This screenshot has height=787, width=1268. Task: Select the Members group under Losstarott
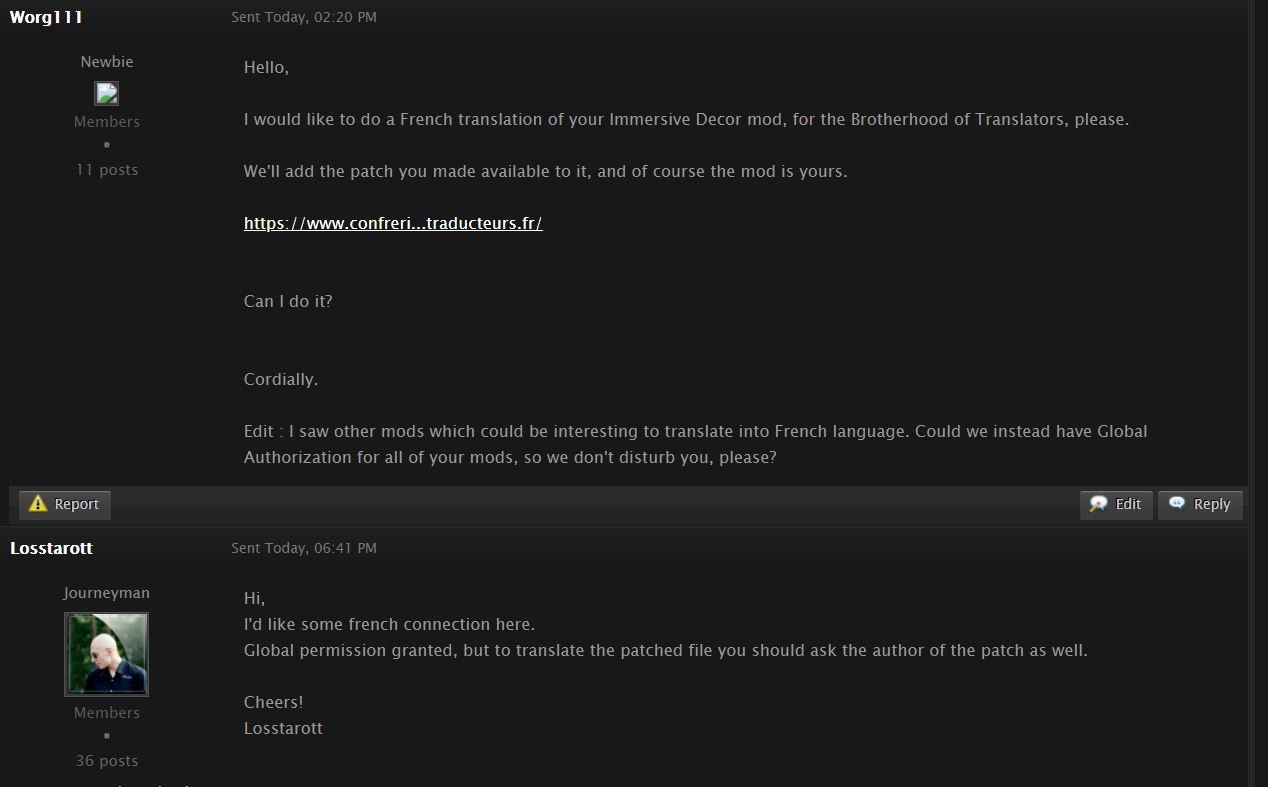click(x=107, y=713)
